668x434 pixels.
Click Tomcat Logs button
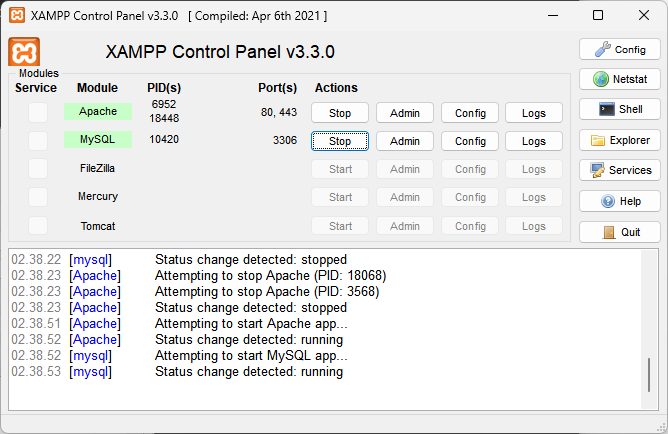534,226
